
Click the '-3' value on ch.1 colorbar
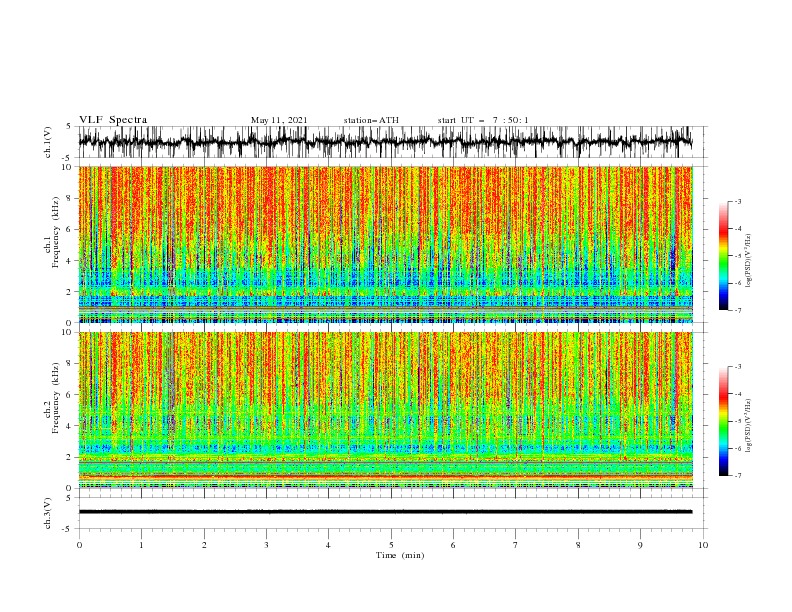[x=737, y=201]
